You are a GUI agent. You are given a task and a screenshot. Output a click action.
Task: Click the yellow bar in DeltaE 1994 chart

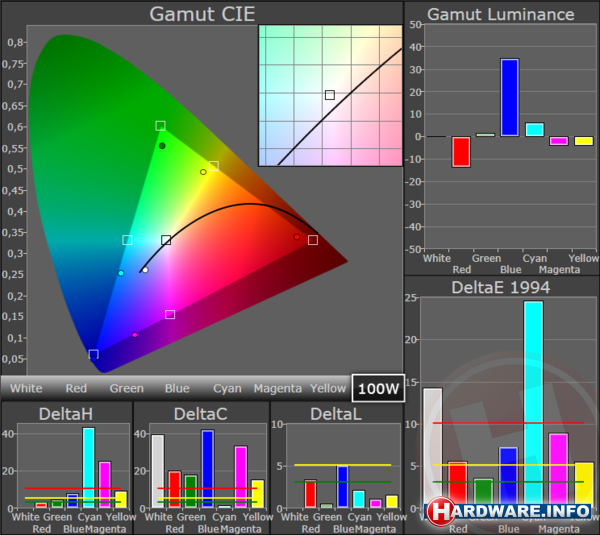pyautogui.click(x=584, y=485)
